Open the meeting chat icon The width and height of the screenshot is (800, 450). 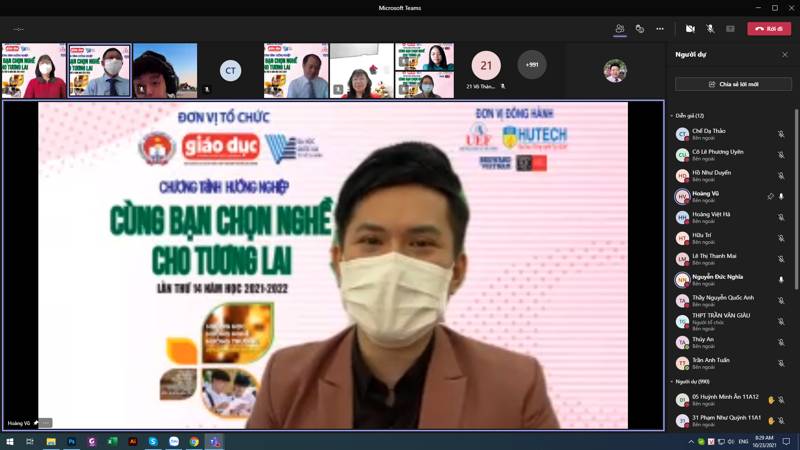pos(640,29)
